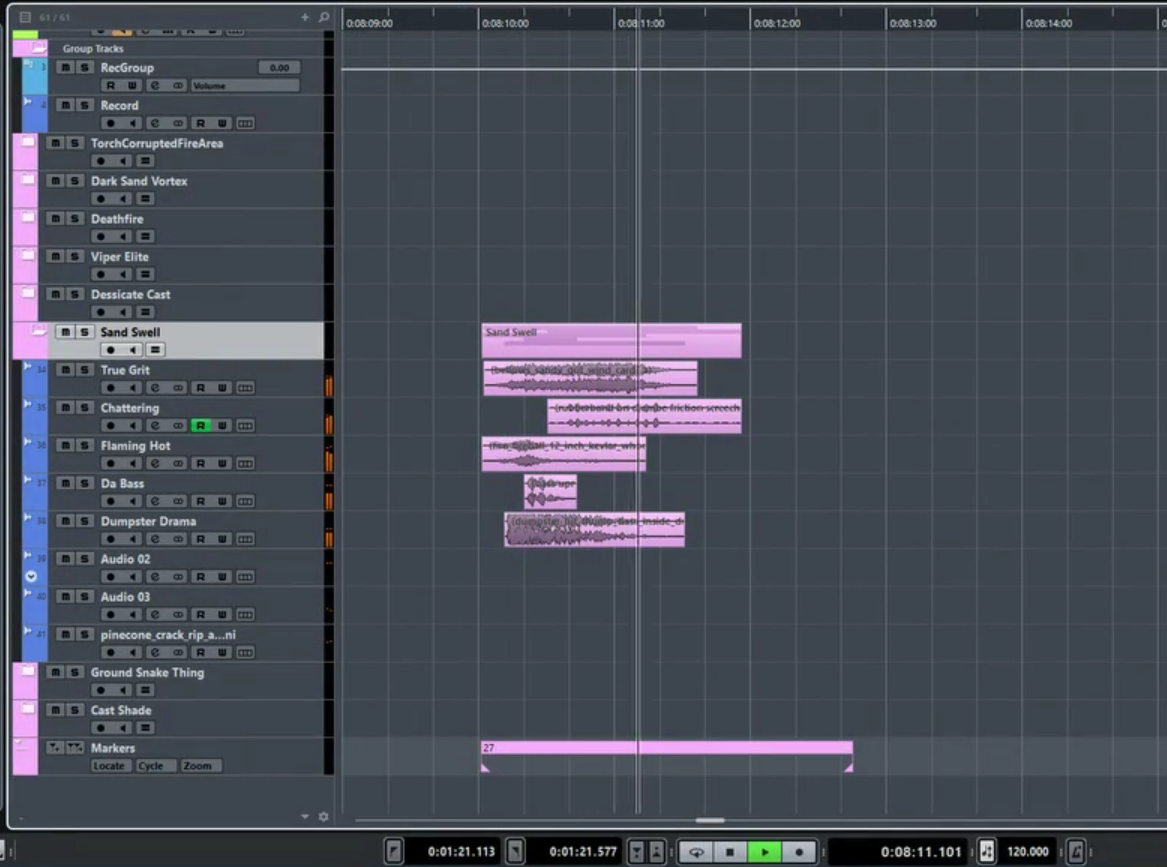Screen dimensions: 1167x867
Task: Expand the Deathfire folder
Action: coord(28,218)
